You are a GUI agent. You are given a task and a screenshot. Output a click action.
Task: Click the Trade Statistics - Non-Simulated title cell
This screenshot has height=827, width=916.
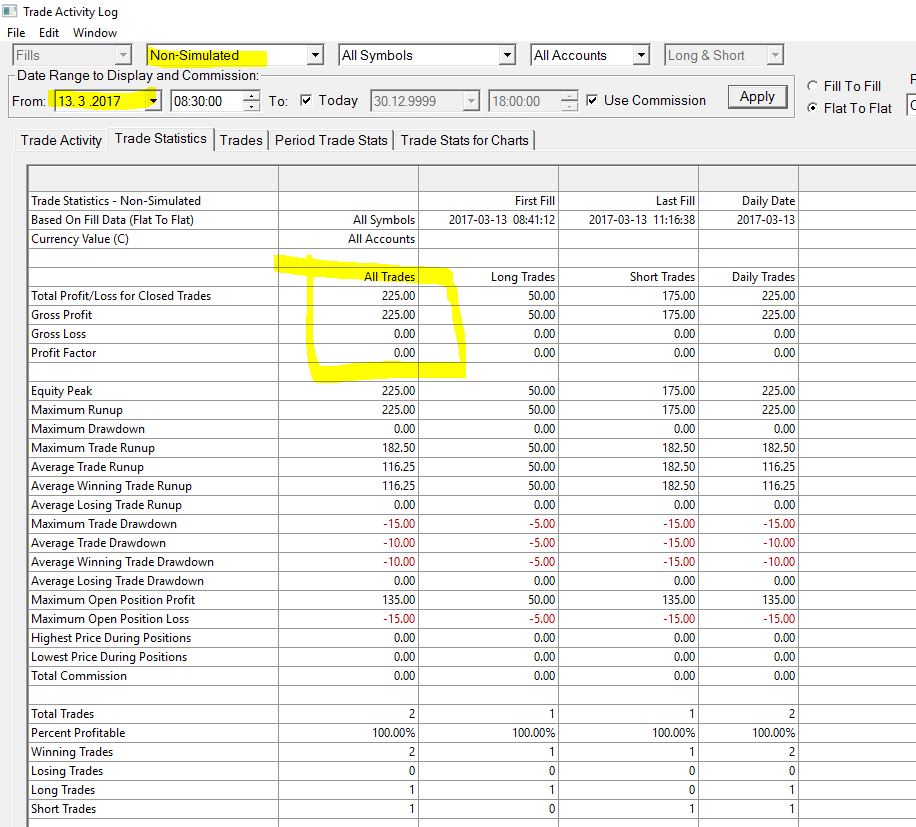point(116,201)
